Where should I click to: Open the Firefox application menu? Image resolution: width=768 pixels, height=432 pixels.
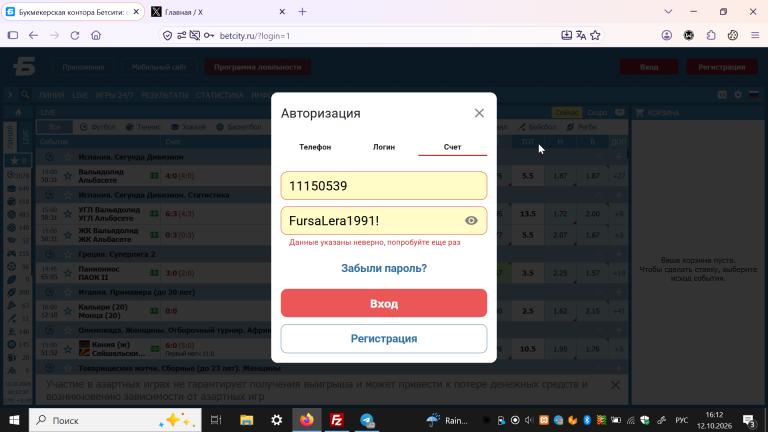tap(755, 35)
